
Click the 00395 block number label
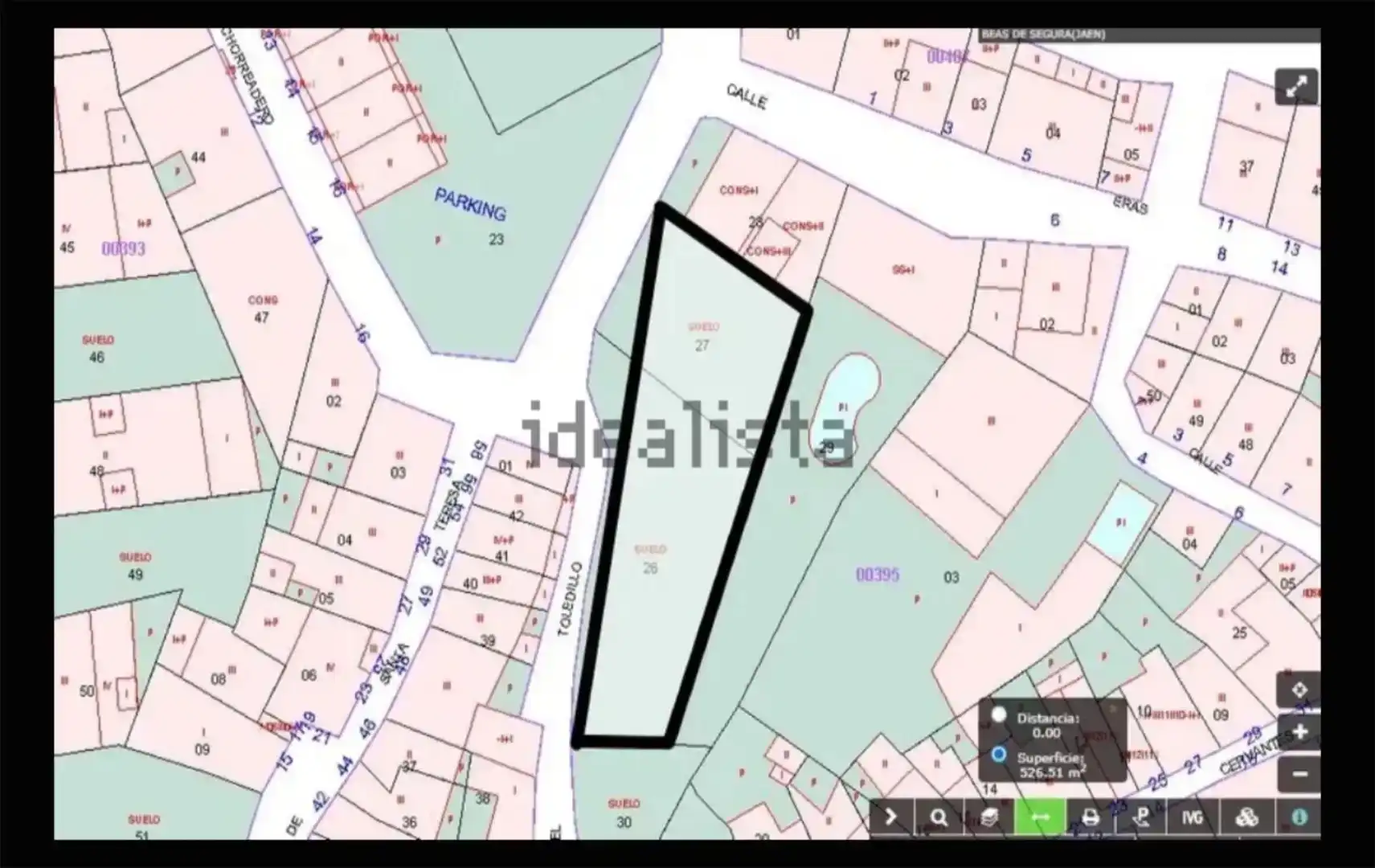click(878, 575)
